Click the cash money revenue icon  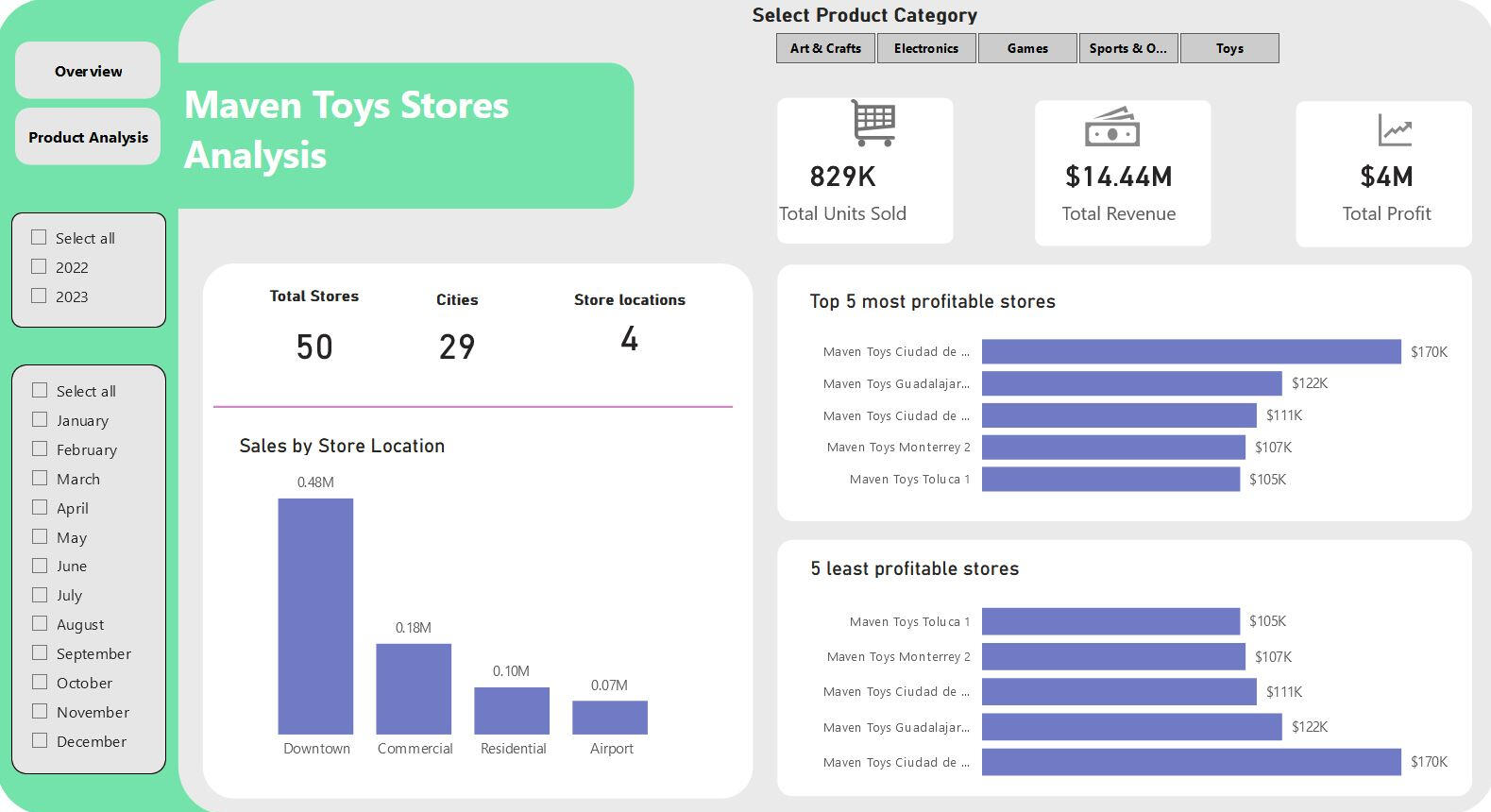(x=1111, y=127)
